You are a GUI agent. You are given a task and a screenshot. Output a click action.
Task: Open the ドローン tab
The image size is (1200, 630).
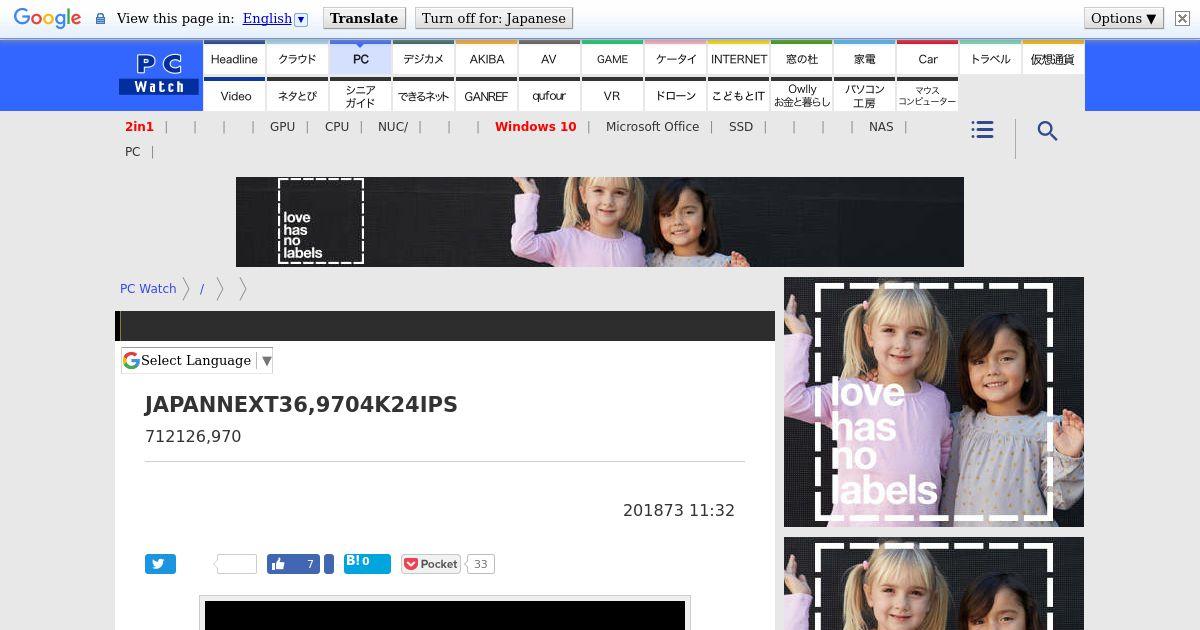[675, 95]
